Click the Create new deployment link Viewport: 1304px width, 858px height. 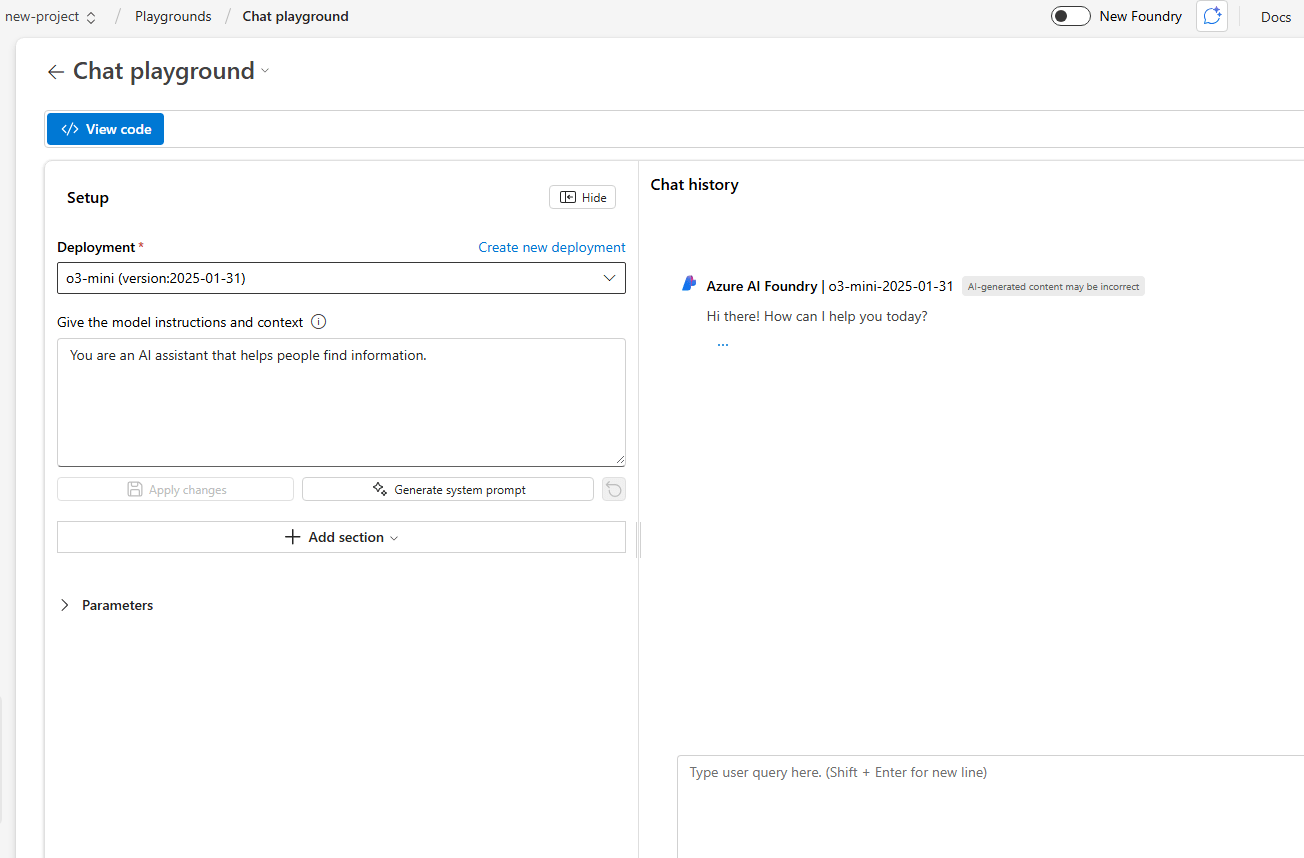click(551, 247)
